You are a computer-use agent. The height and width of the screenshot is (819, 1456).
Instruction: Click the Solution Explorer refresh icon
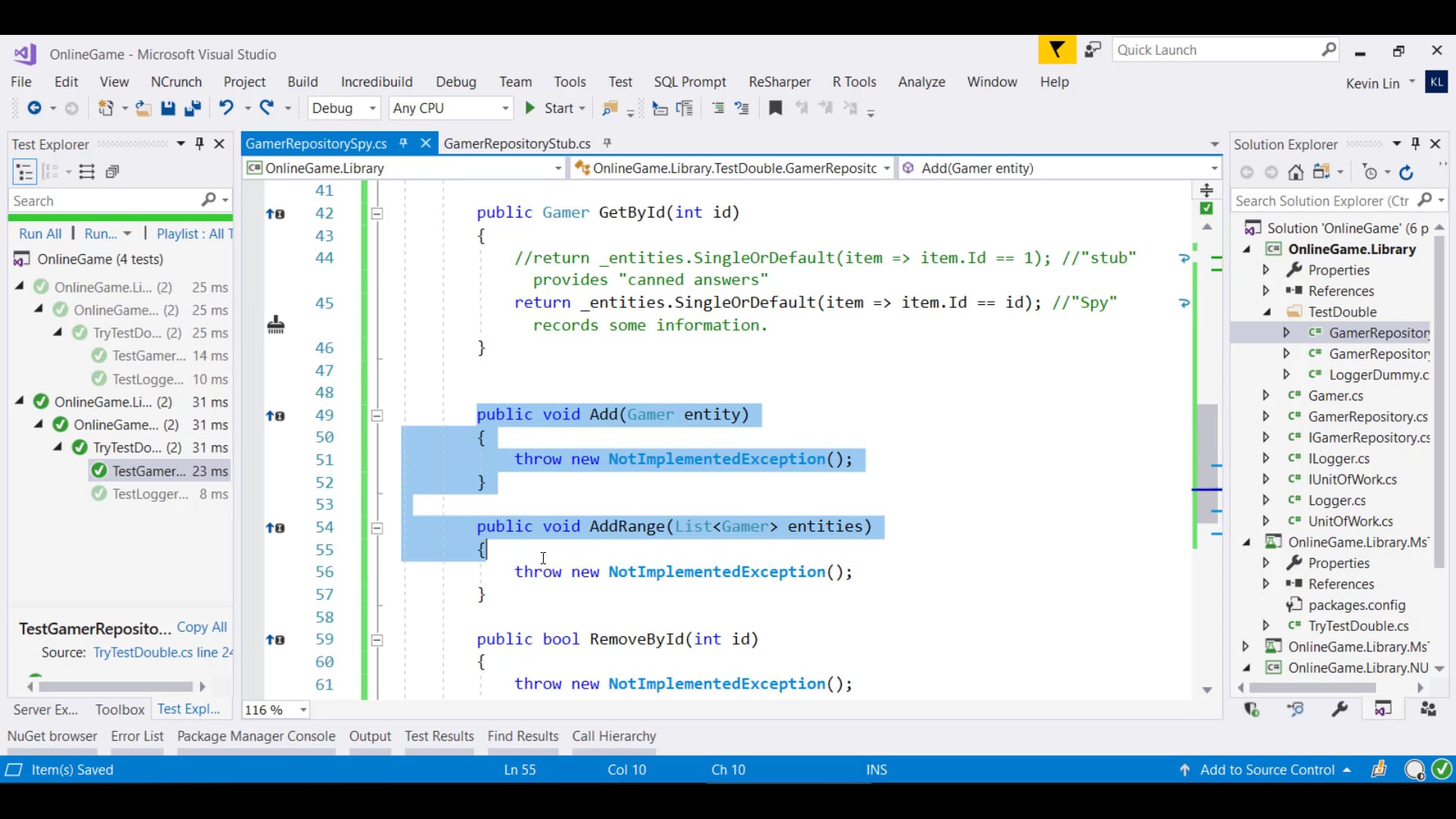coord(1407,173)
